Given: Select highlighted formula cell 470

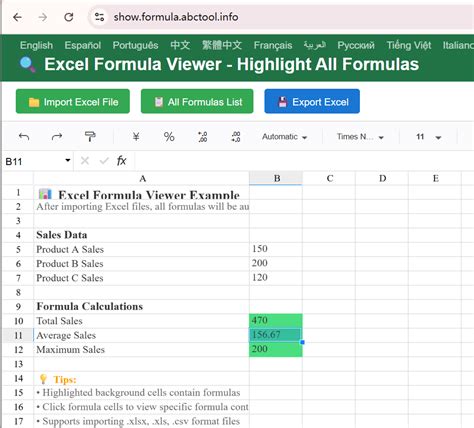Looking at the screenshot, I should (276, 321).
